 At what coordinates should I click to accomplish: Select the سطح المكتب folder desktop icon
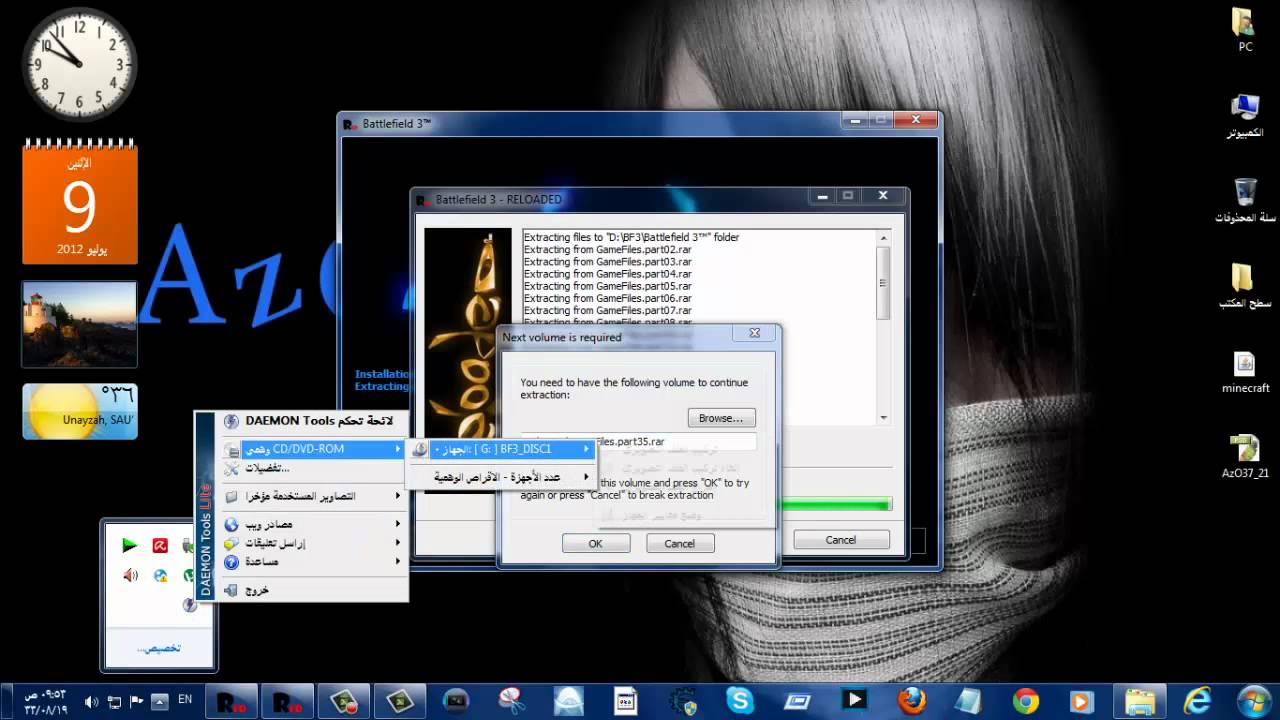[x=1245, y=286]
